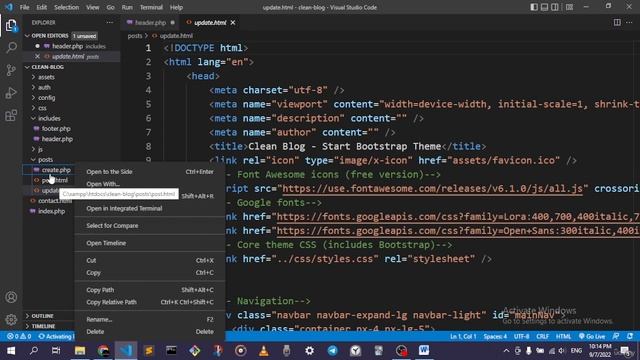The image size is (640, 360).
Task: Open Run and Debug view
Action: click(x=11, y=93)
